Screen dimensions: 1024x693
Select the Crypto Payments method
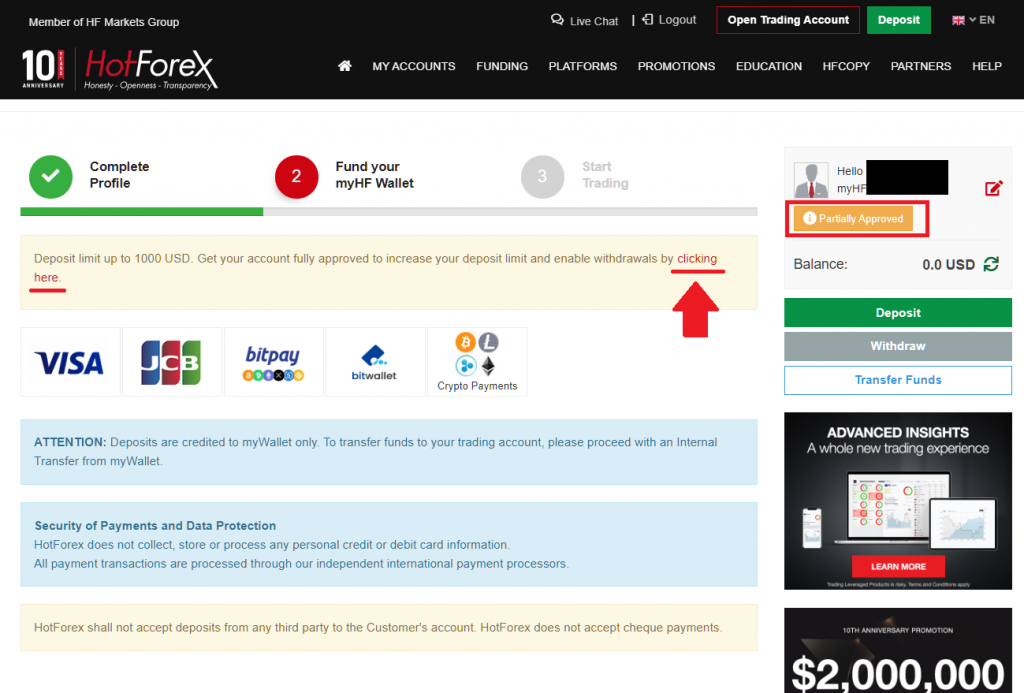477,362
